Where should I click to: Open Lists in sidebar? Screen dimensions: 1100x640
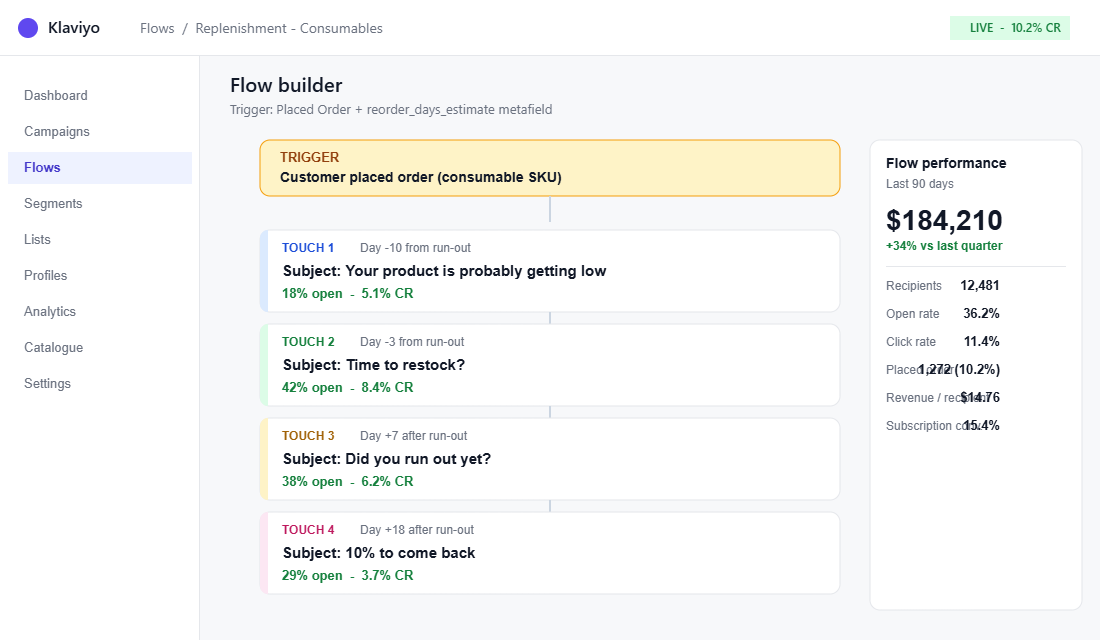(100, 239)
